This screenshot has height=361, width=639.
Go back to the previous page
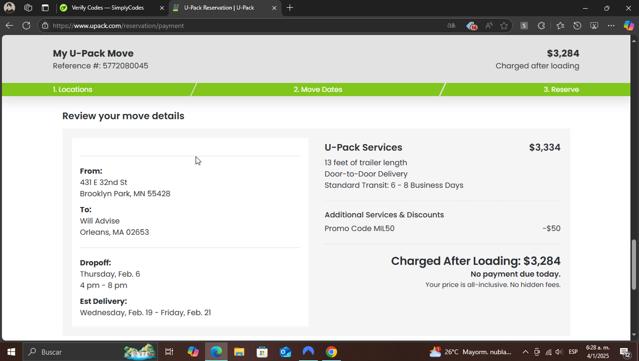coord(9,26)
